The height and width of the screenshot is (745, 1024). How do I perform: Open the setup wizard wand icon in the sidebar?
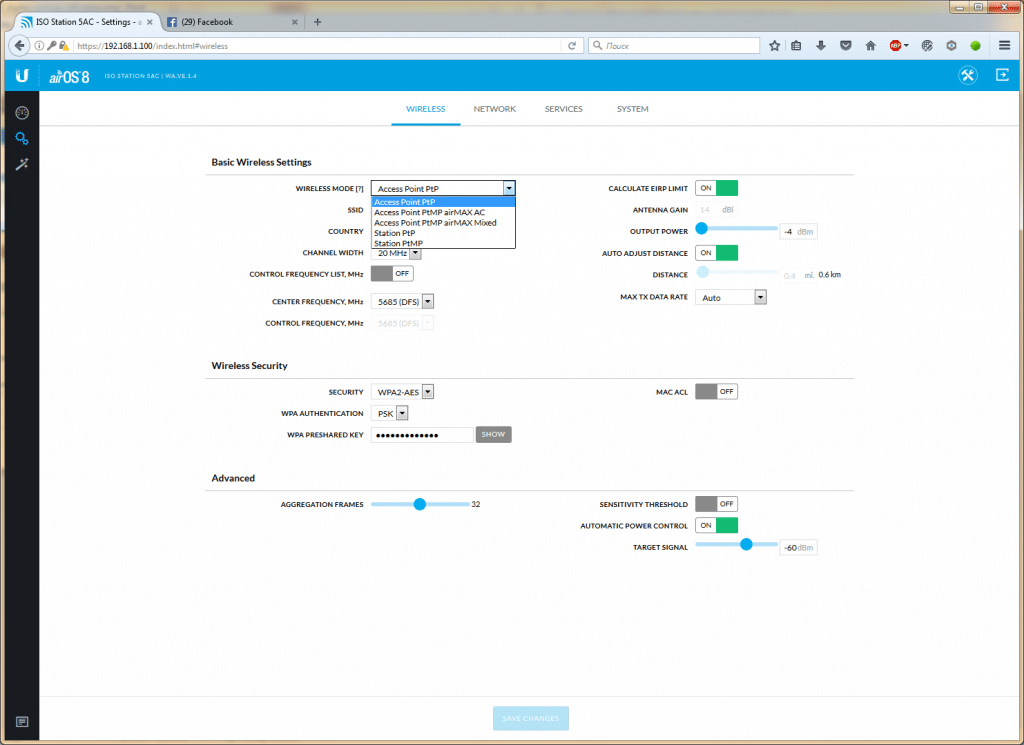(21, 164)
